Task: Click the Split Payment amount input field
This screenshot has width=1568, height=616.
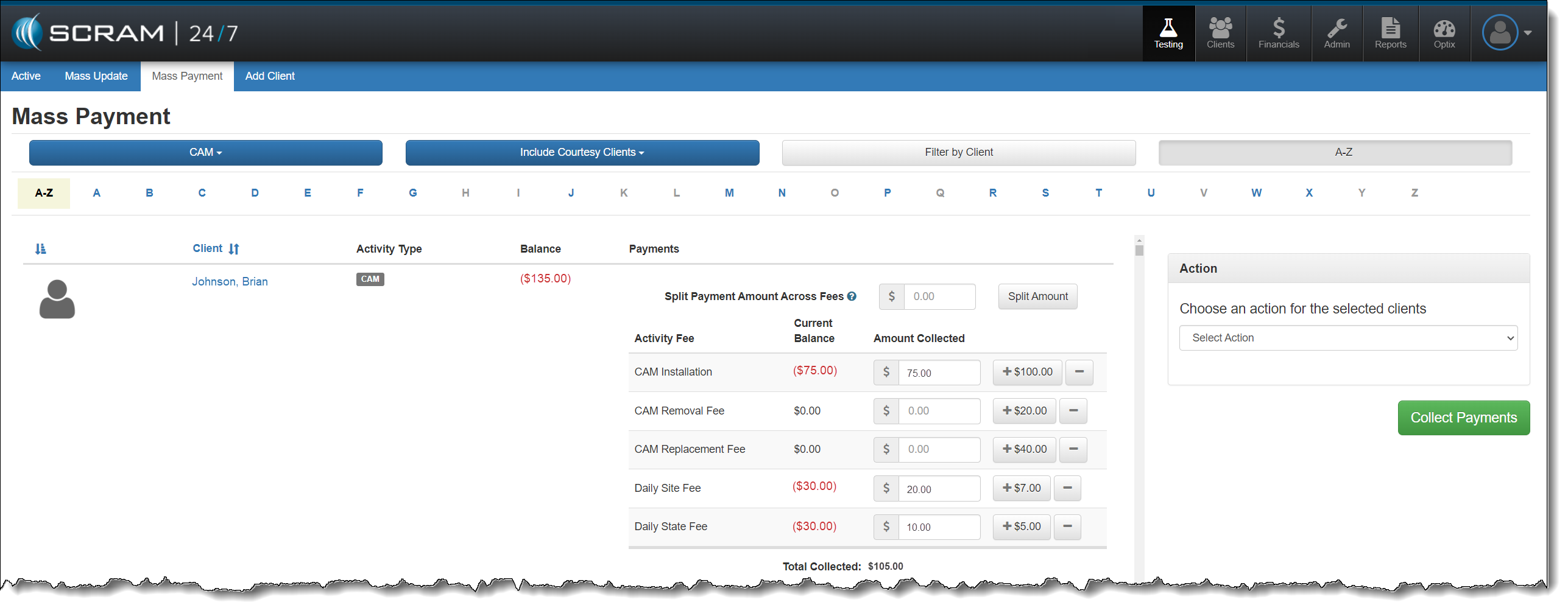Action: 939,296
